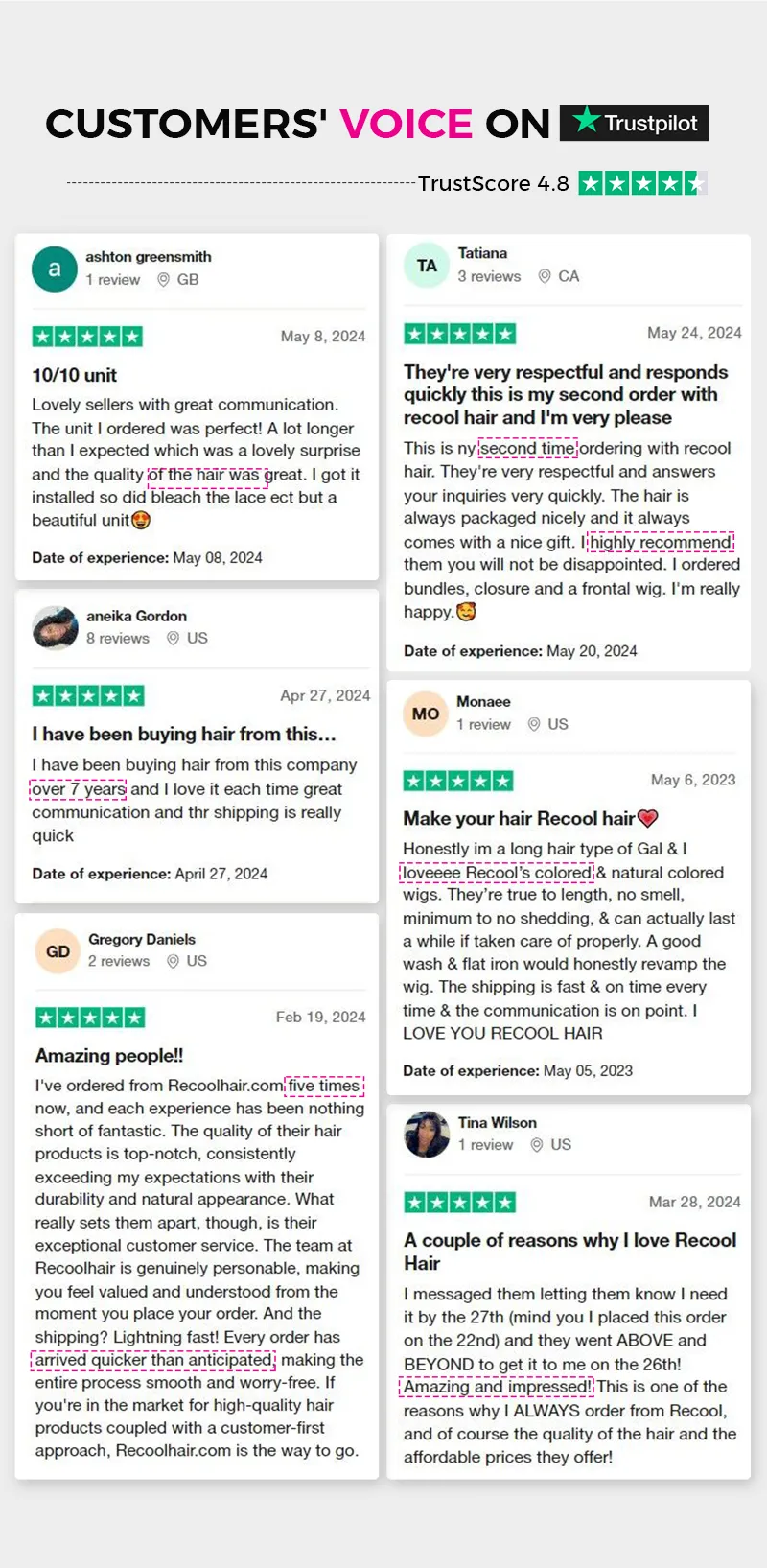Click the TrustScore 4.8 star rating
The height and width of the screenshot is (1568, 767).
643,183
